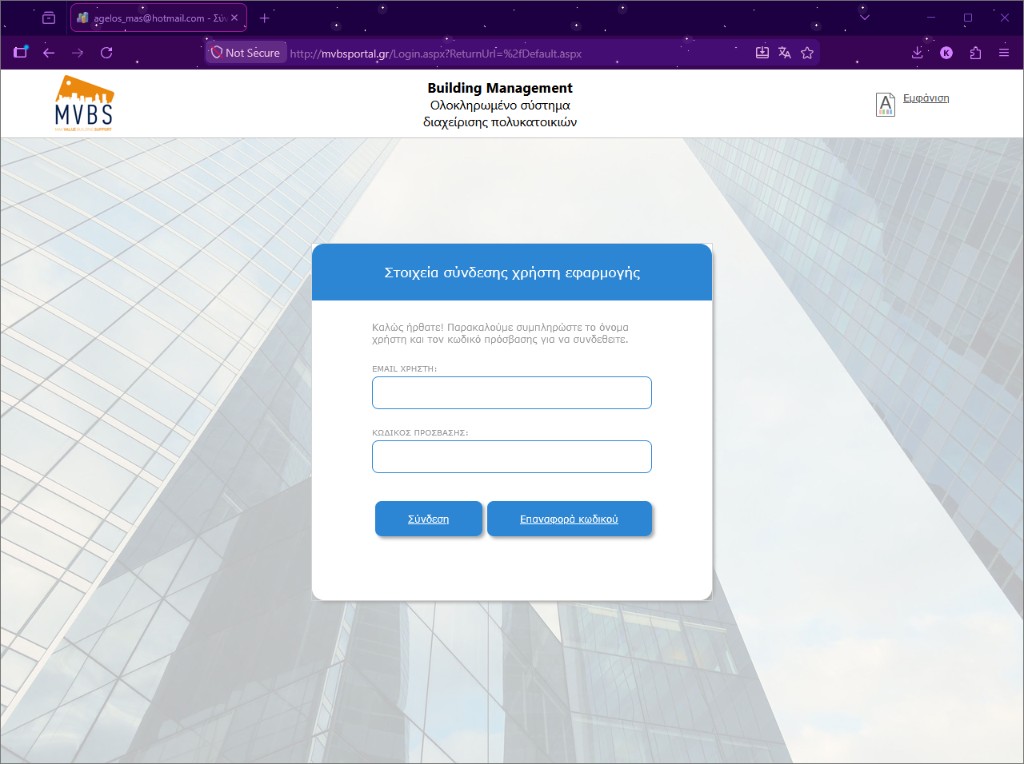Open a new tab with the plus button
The height and width of the screenshot is (764, 1024).
264,18
